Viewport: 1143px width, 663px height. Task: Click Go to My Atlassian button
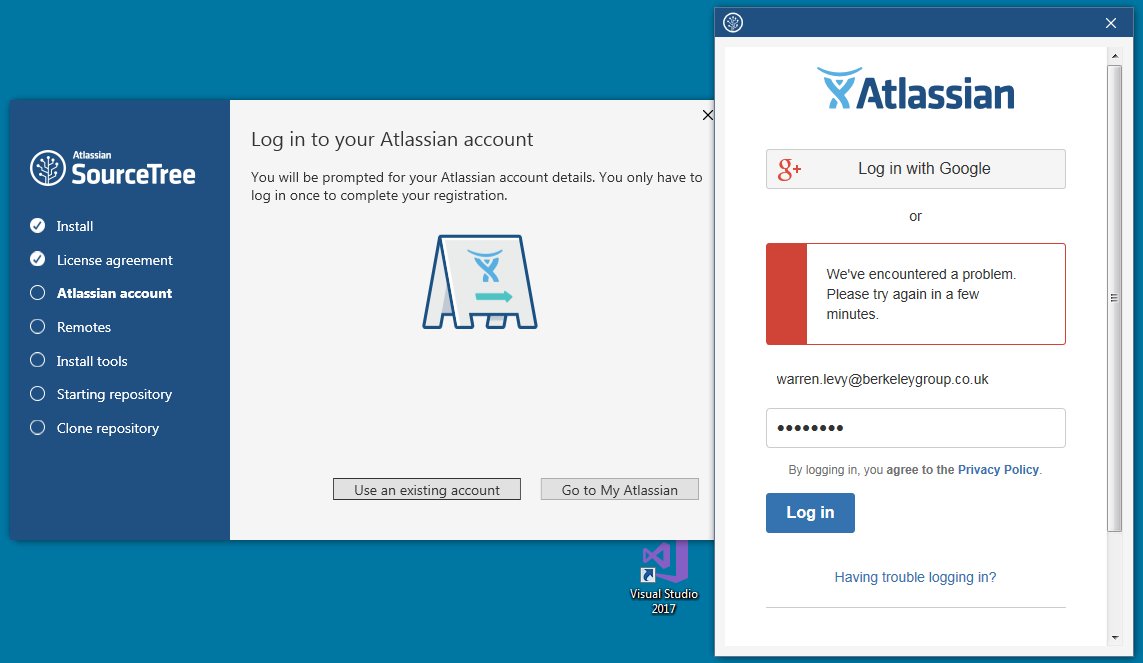pos(620,490)
